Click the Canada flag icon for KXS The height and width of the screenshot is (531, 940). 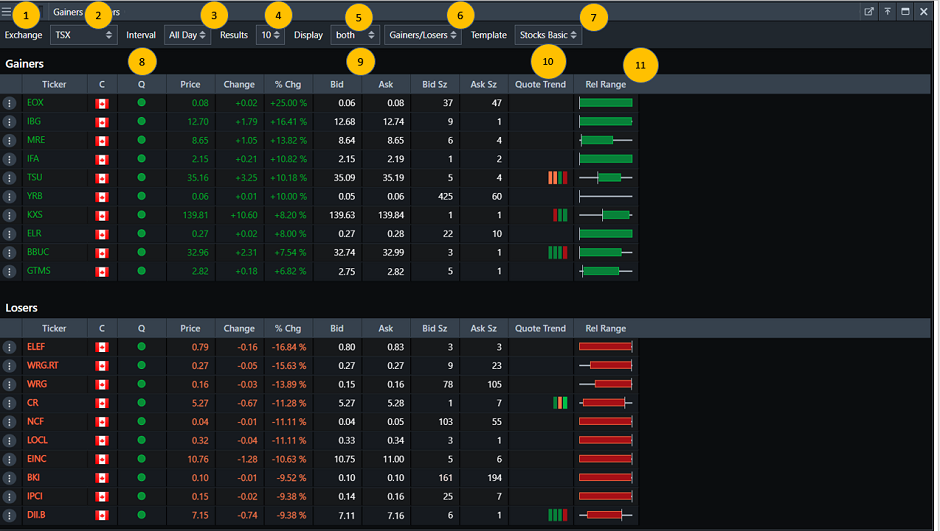tap(101, 215)
